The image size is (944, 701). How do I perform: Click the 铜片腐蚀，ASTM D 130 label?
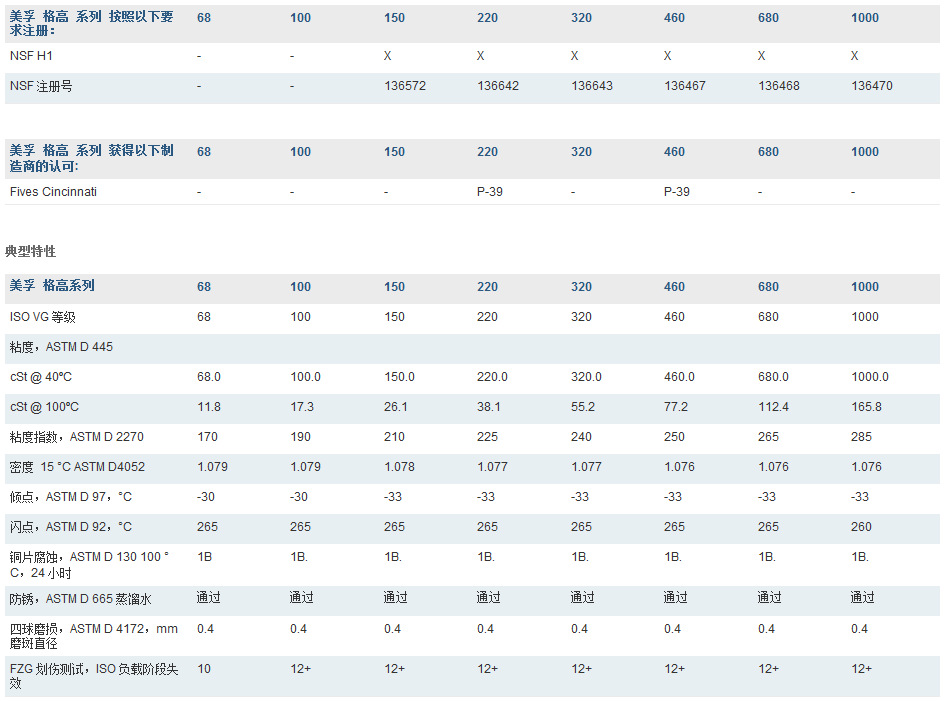click(x=90, y=565)
